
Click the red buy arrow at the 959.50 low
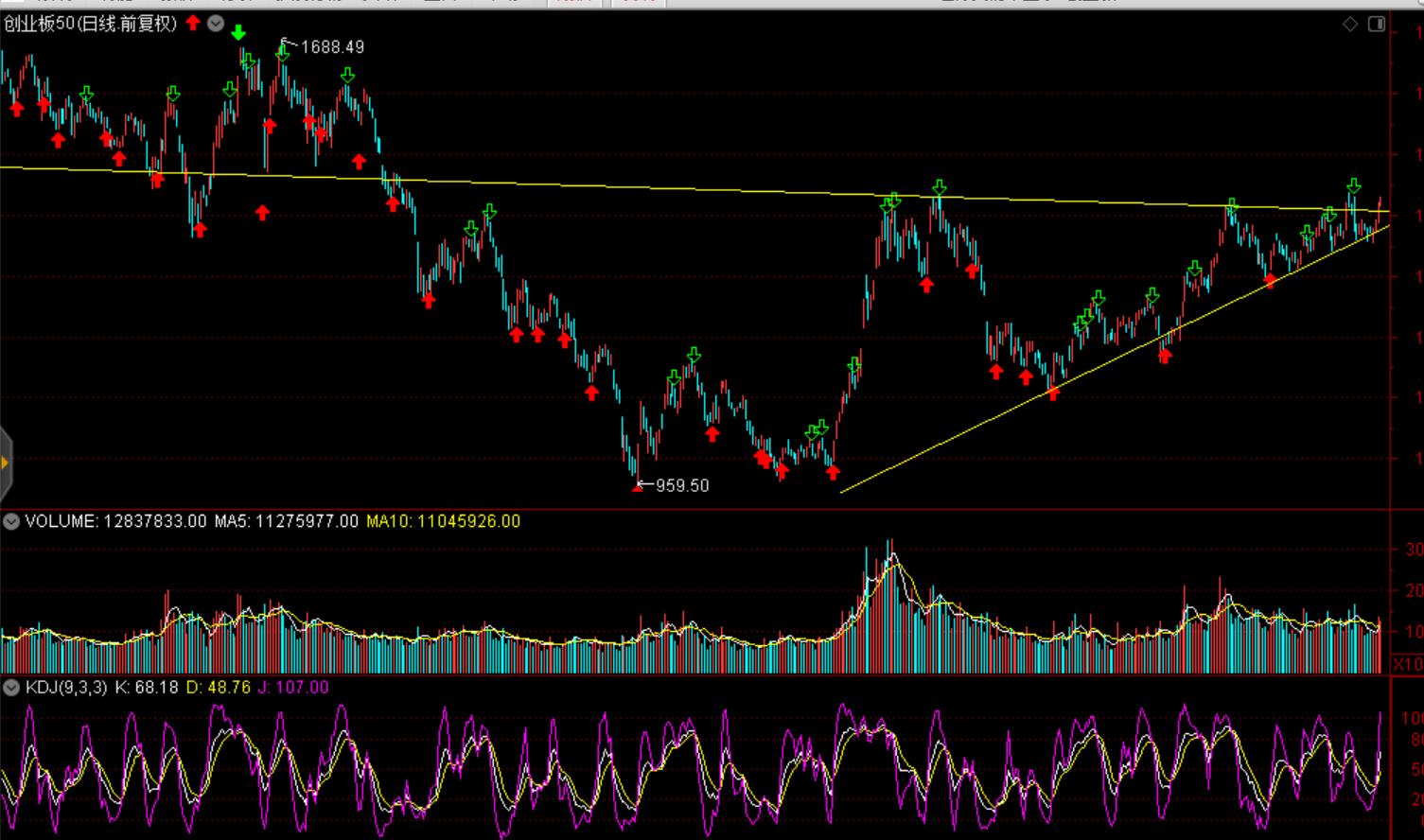tap(637, 486)
